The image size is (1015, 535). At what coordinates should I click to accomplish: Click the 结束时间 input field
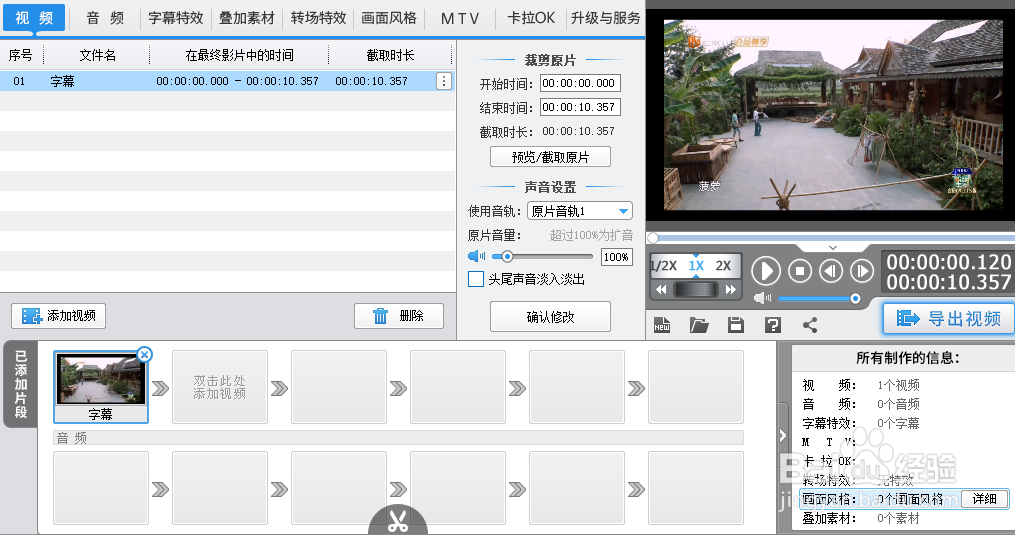(x=580, y=108)
